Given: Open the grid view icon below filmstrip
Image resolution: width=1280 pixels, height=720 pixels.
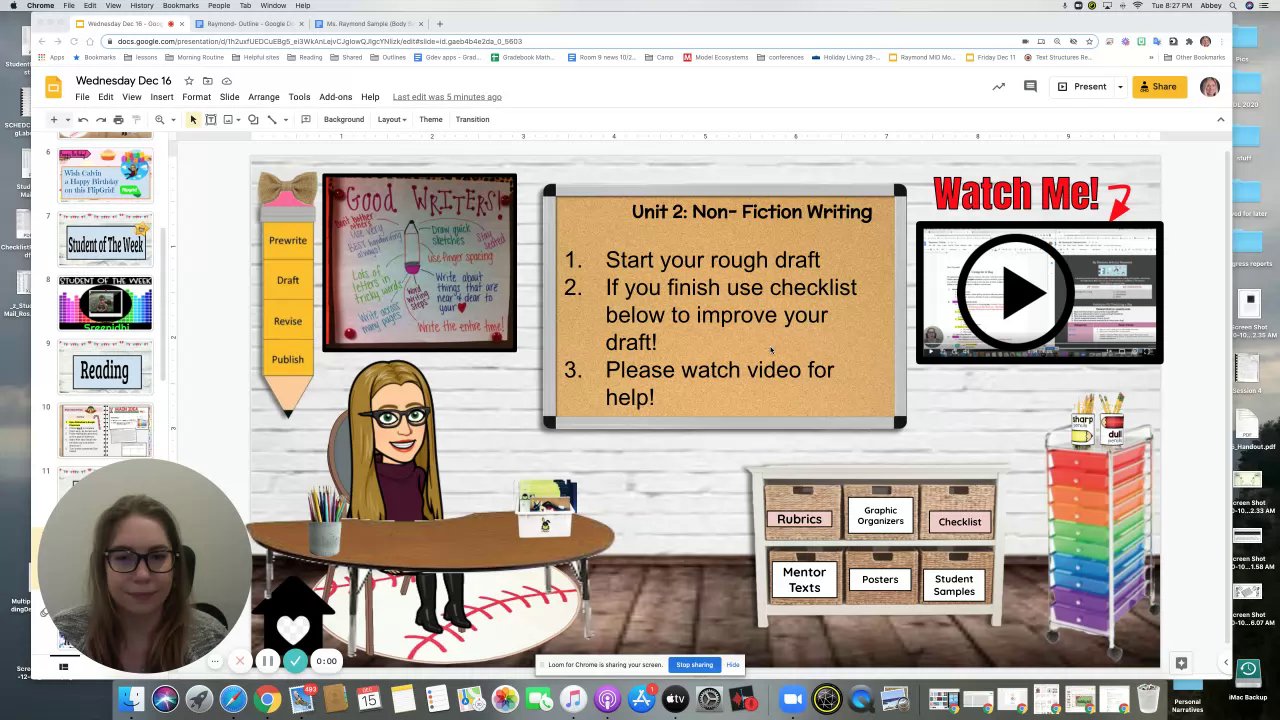Looking at the screenshot, I should pyautogui.click(x=63, y=667).
